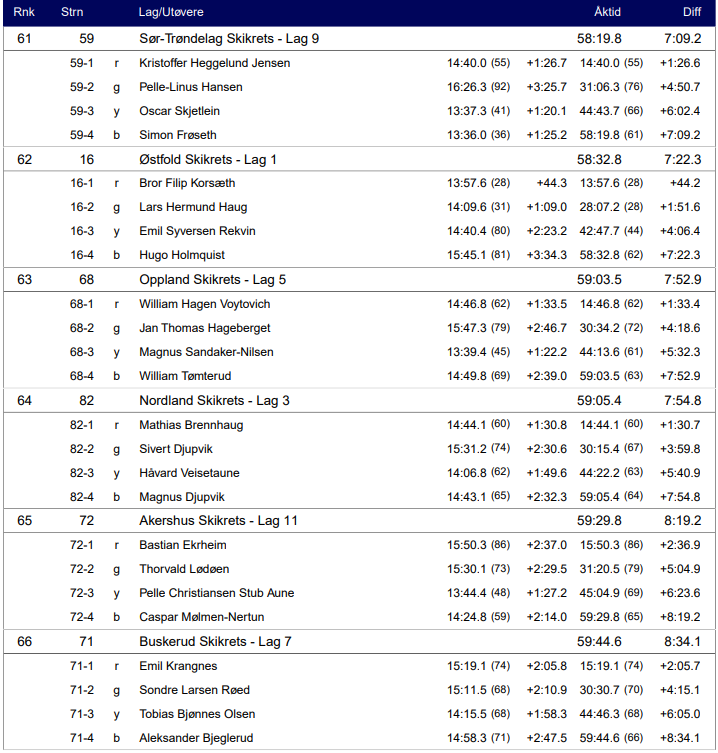Screen dimensions: 718x753
Task: Open team Sør-Trøndelag Skikrets - Lag 9
Action: pyautogui.click(x=229, y=39)
